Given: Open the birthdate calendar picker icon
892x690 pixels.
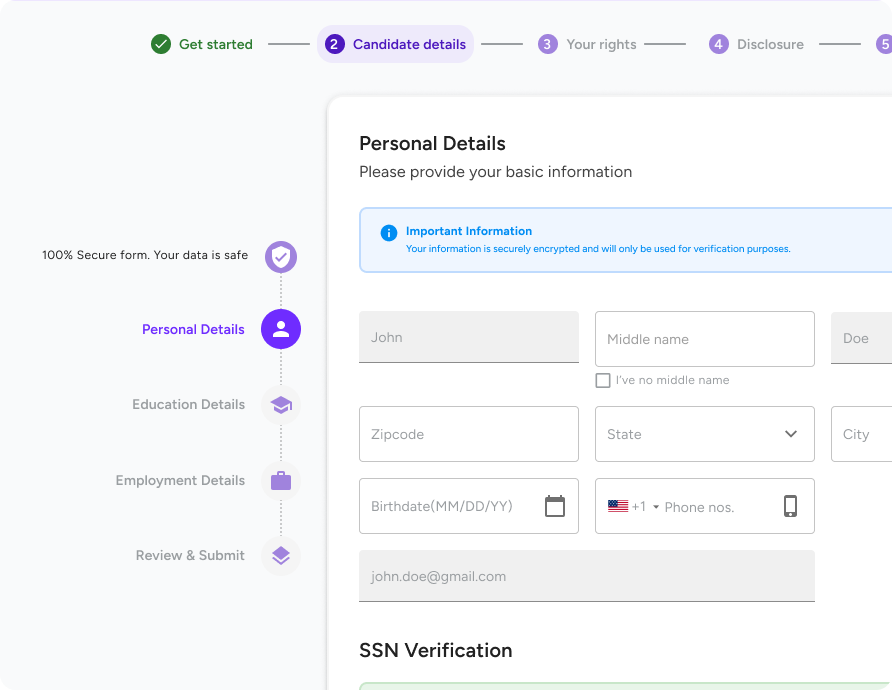Looking at the screenshot, I should (555, 506).
